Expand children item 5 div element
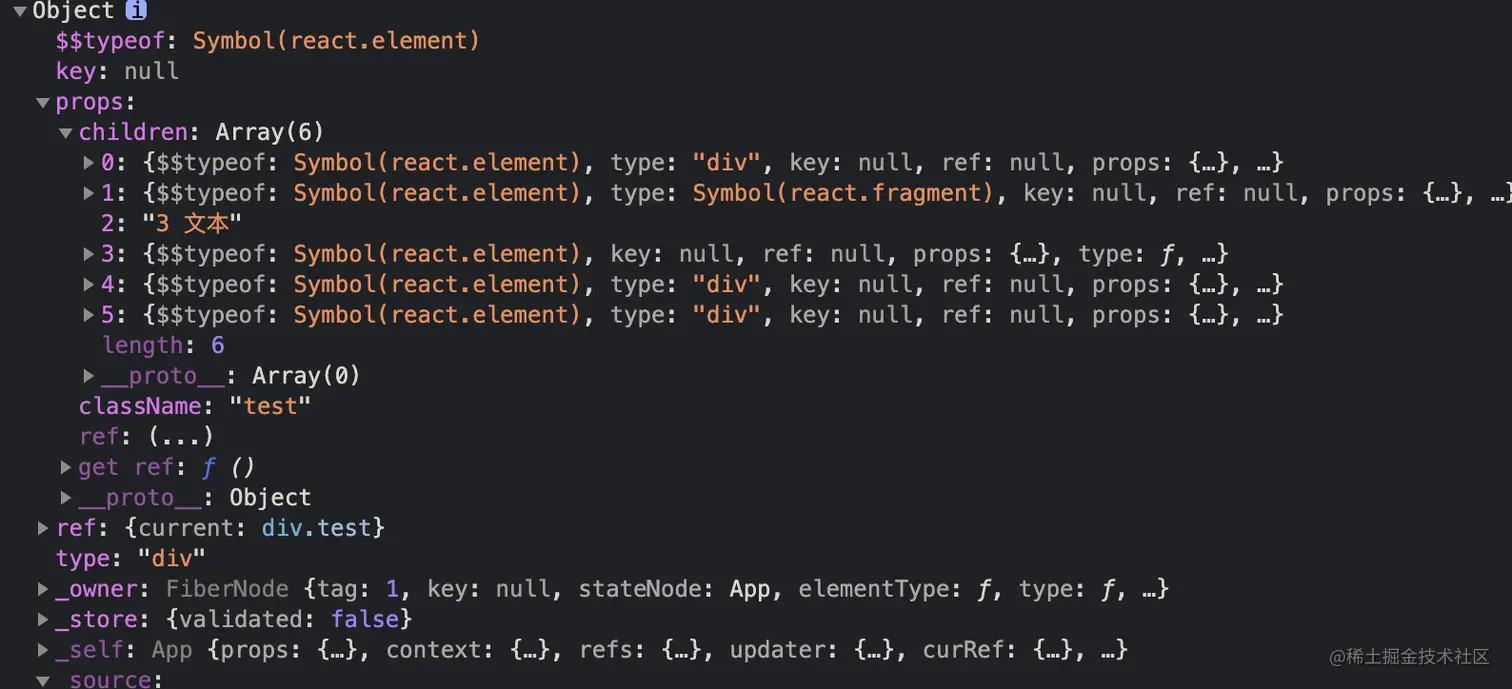Viewport: 1512px width, 689px height. click(89, 315)
